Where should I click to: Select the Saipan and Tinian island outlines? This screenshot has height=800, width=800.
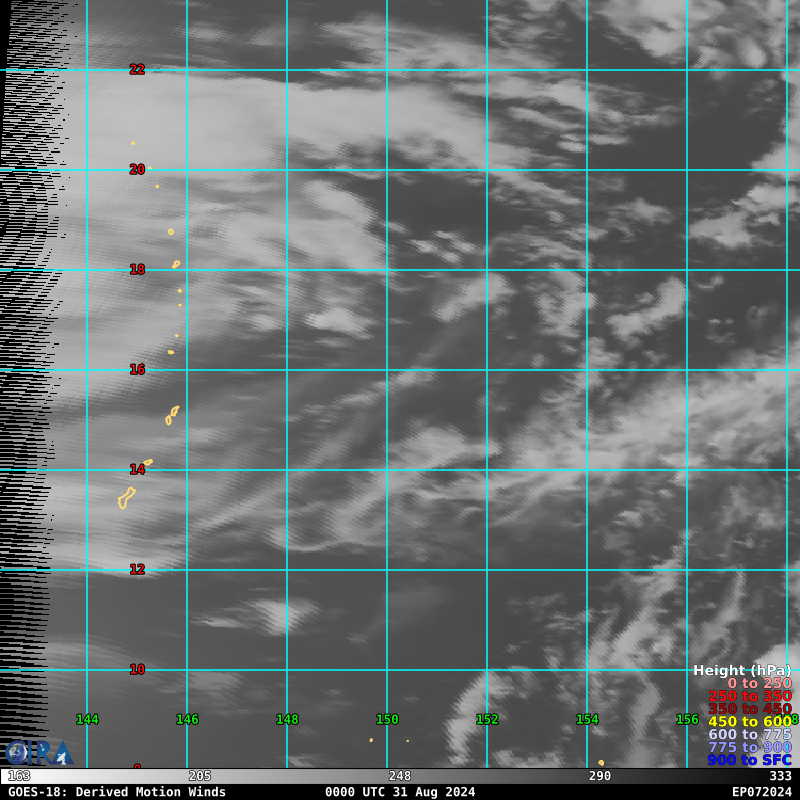point(172,415)
